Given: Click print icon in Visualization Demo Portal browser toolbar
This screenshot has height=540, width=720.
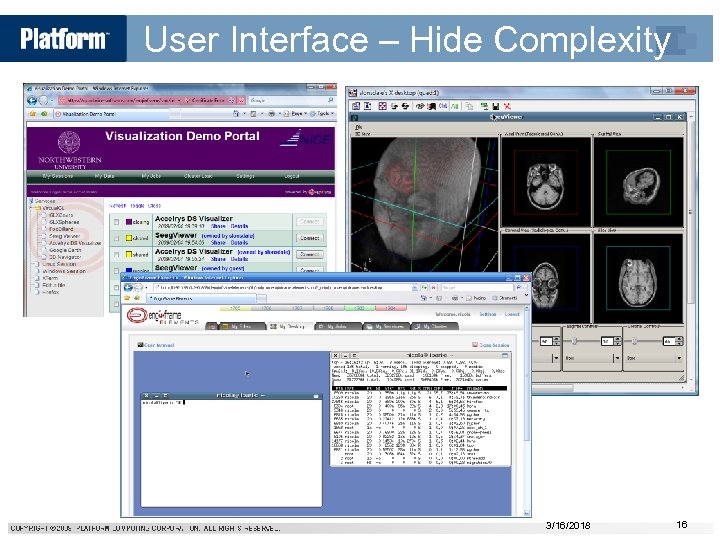Looking at the screenshot, I should [x=271, y=113].
